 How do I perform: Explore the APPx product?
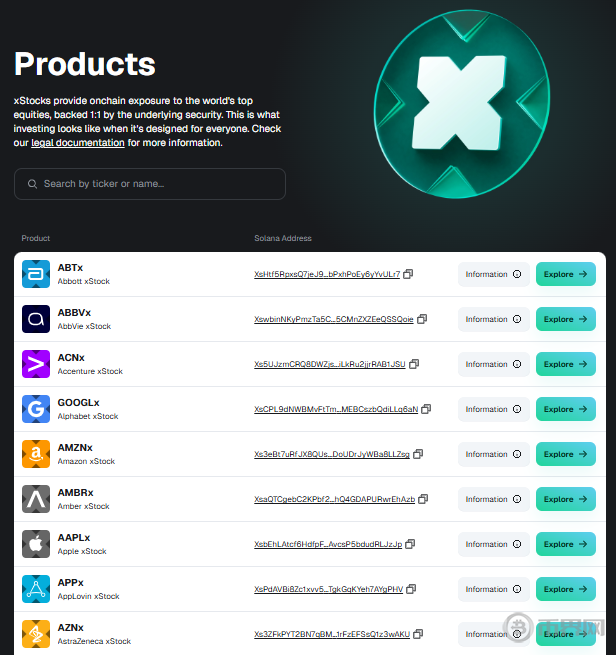pyautogui.click(x=566, y=589)
